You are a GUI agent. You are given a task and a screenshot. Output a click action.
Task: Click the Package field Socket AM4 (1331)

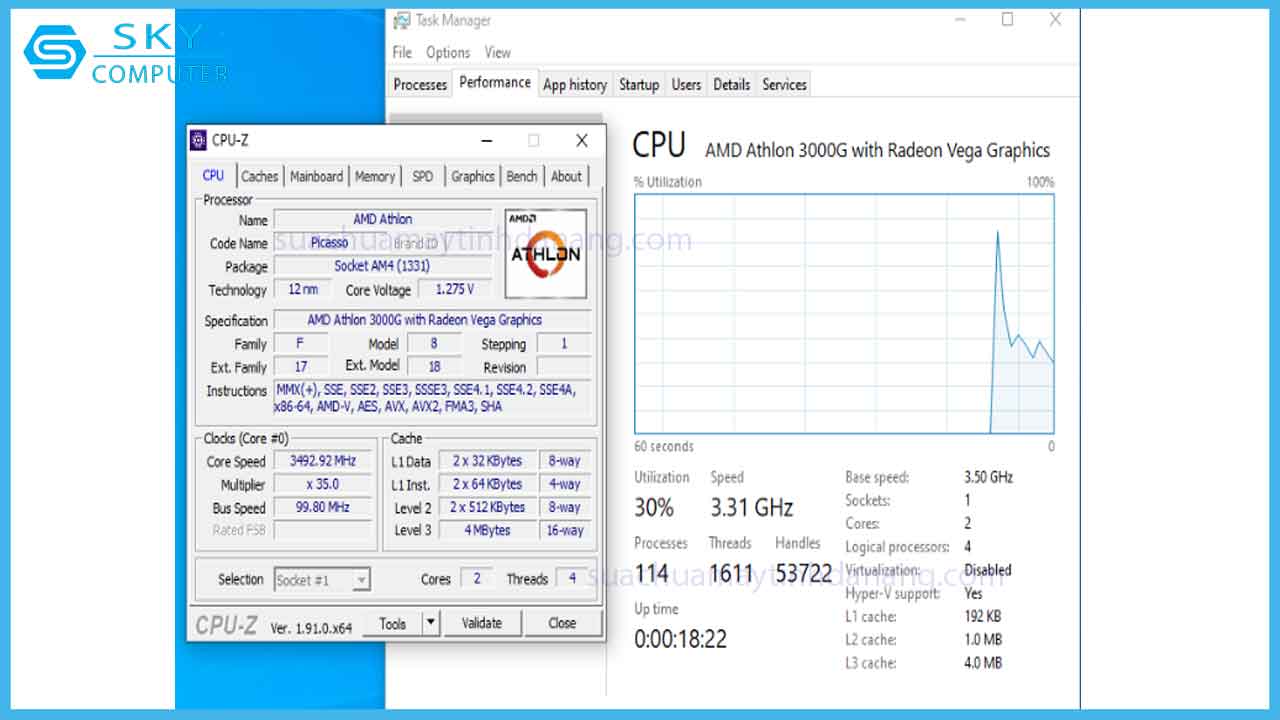383,266
